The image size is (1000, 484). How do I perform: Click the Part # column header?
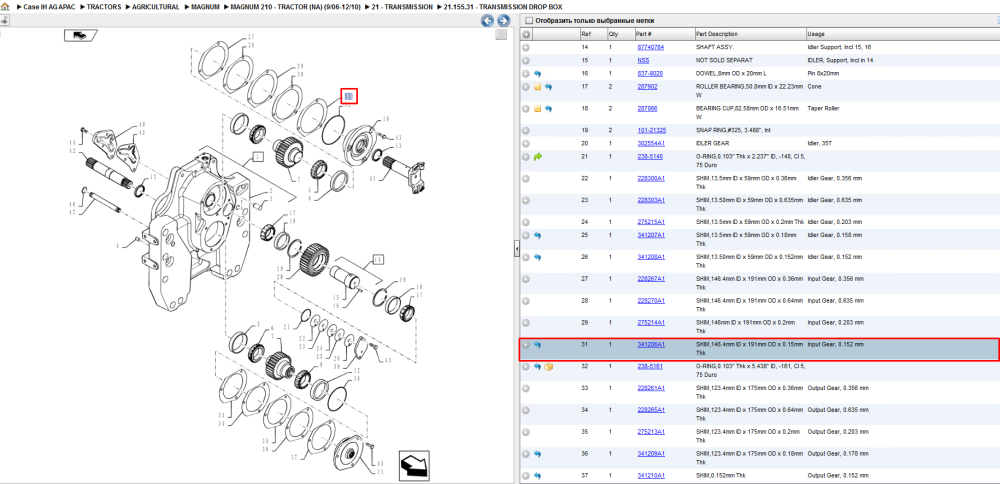[x=664, y=34]
